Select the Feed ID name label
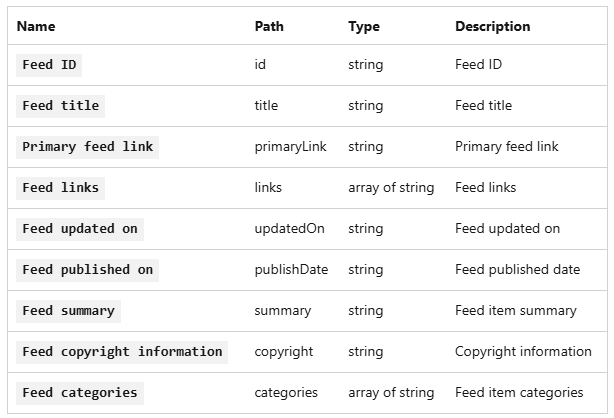The height and width of the screenshot is (418, 614). coord(49,65)
